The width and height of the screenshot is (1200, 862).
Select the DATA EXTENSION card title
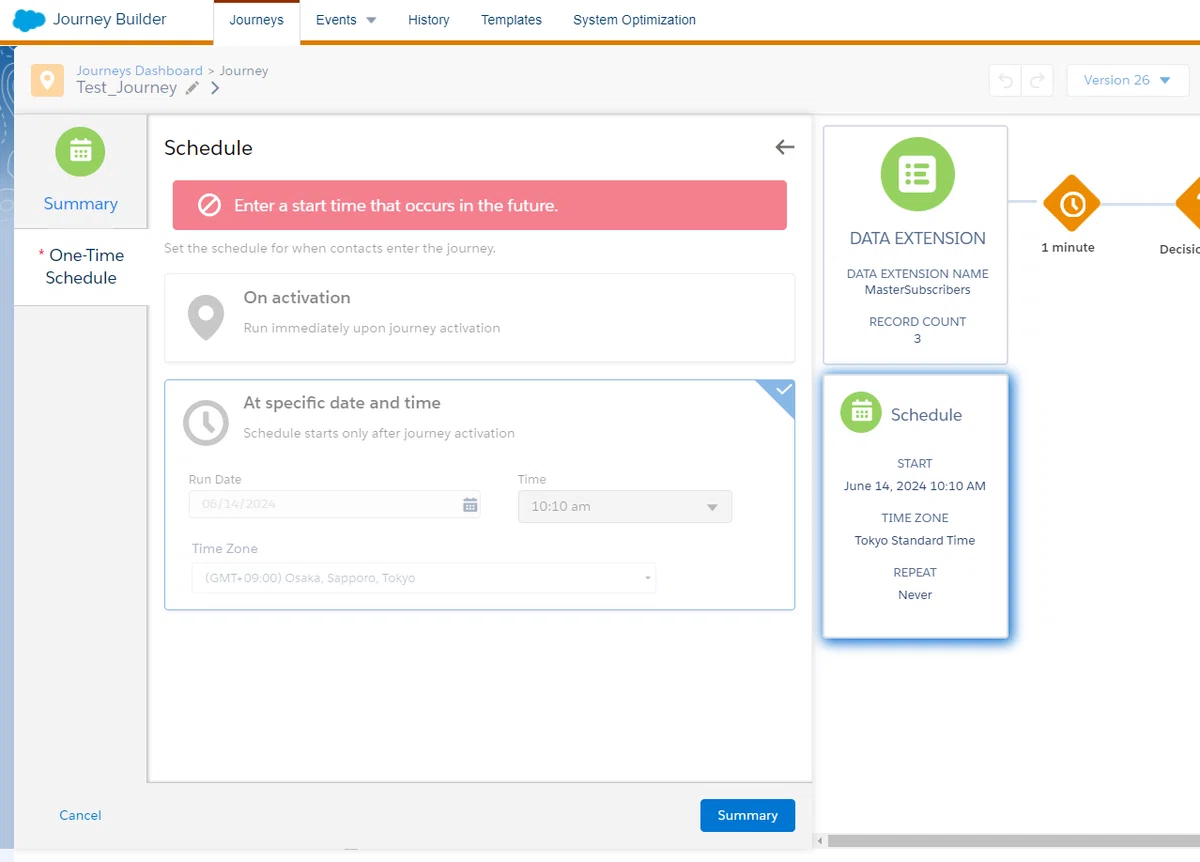coord(917,238)
